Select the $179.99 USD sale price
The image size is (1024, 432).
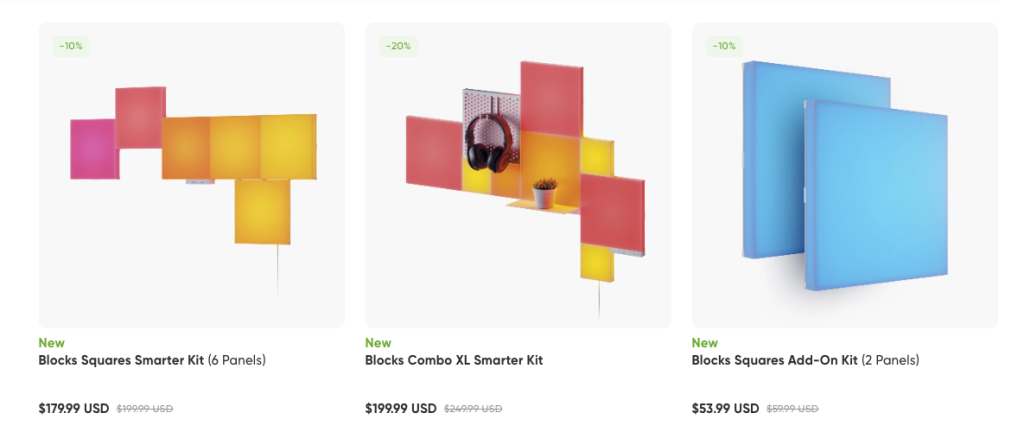(73, 408)
